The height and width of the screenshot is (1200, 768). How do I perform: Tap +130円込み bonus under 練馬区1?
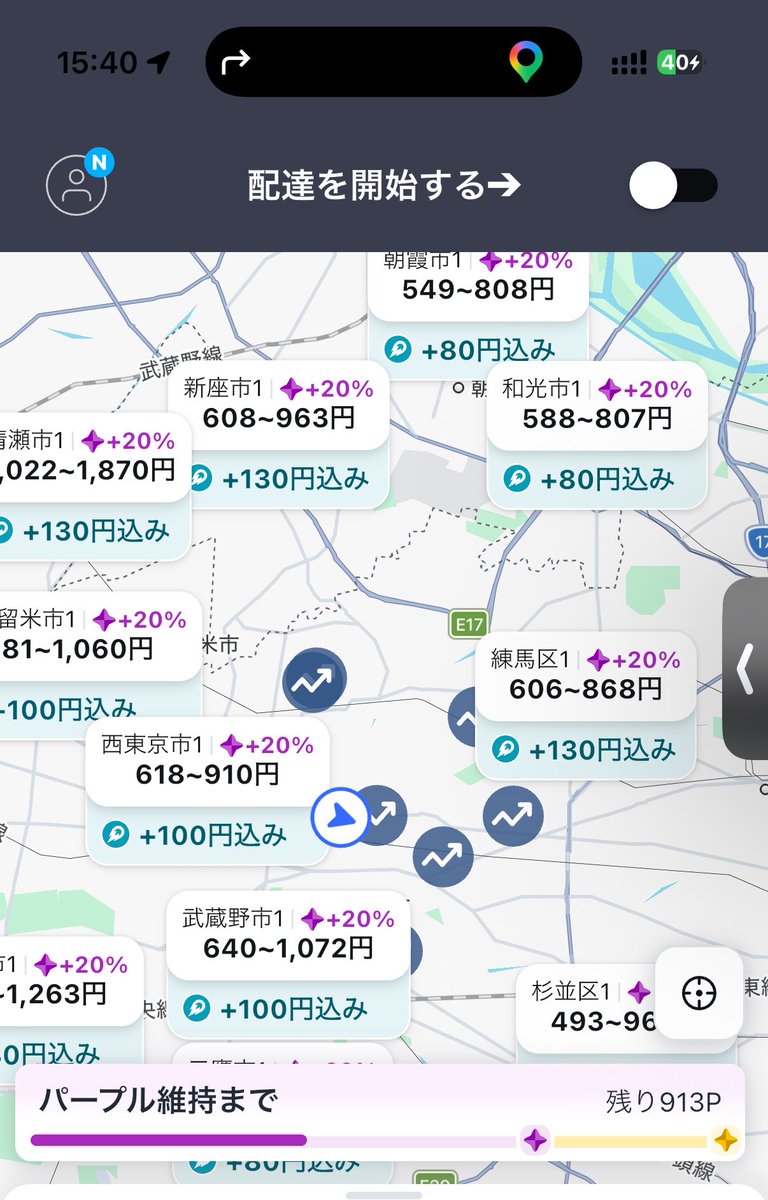603,750
